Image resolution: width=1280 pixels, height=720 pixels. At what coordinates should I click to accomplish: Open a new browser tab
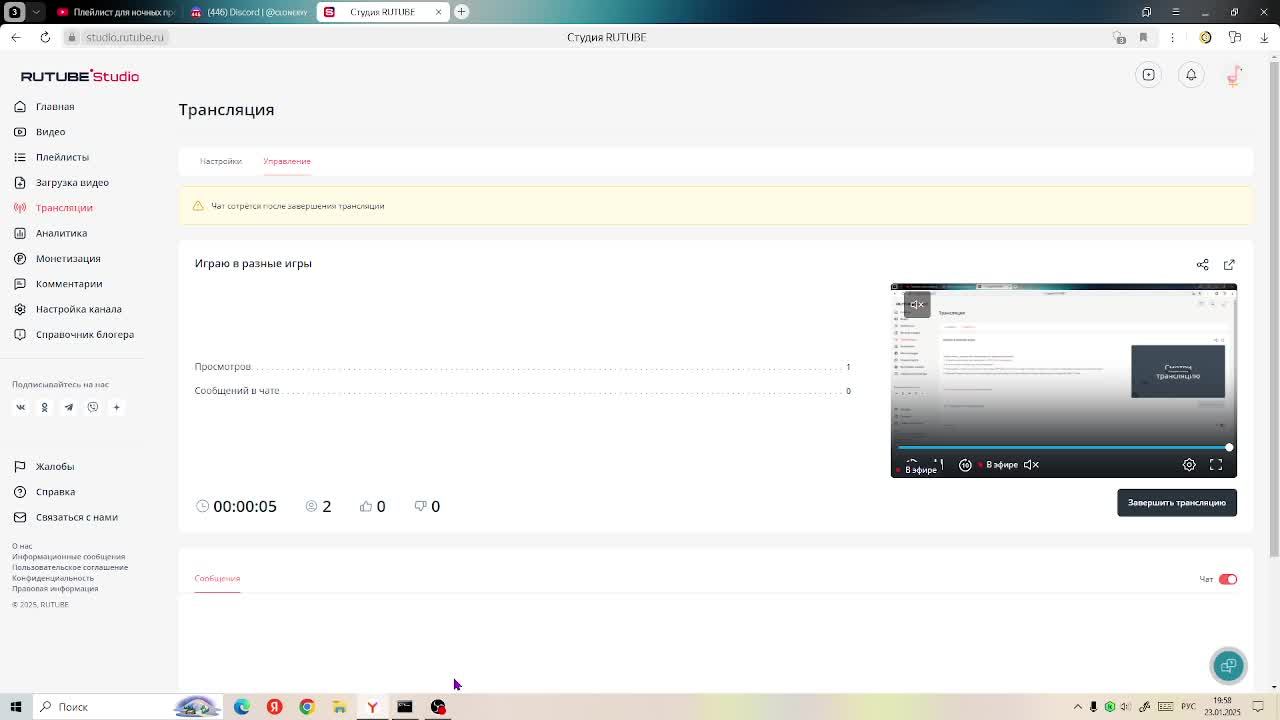461,12
